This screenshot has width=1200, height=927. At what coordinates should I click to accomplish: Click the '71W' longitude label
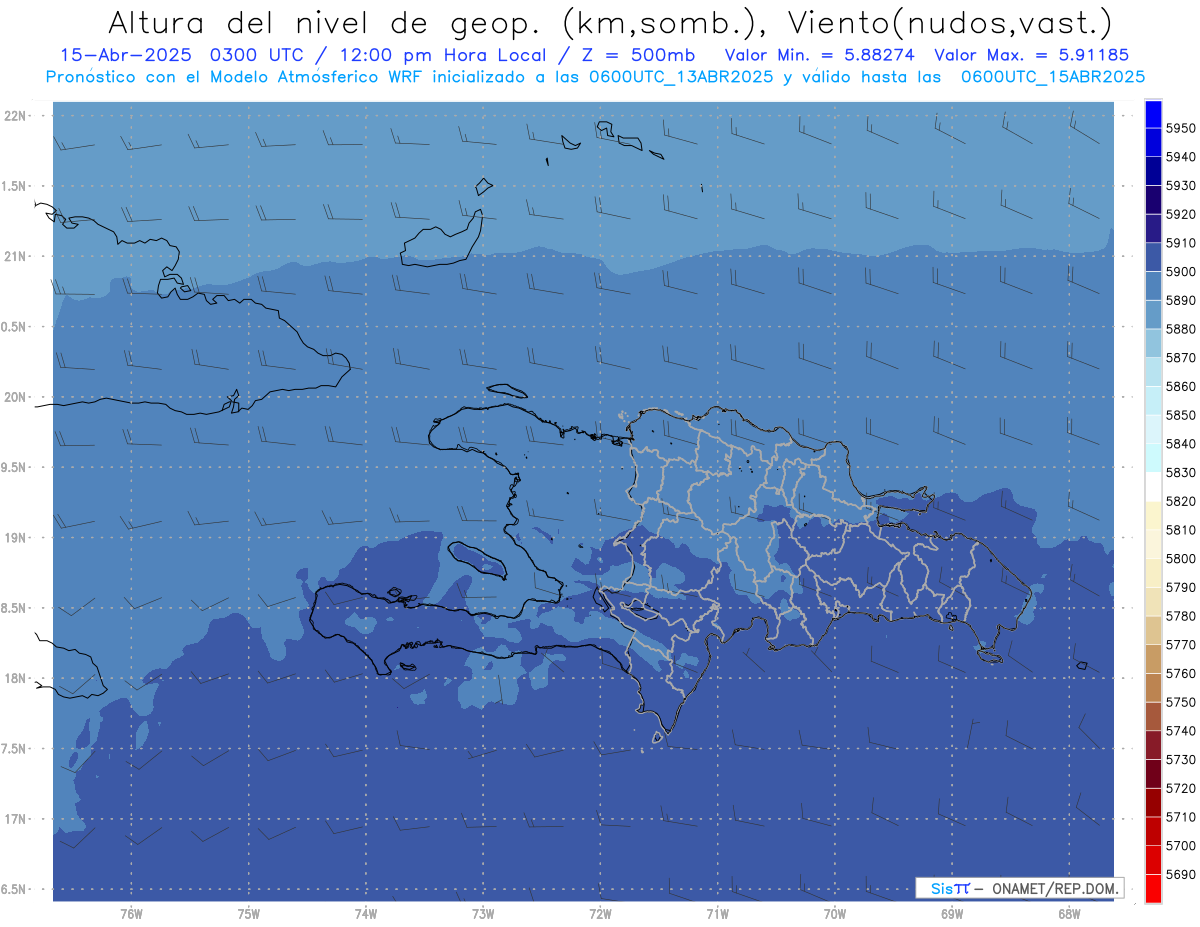point(717,914)
